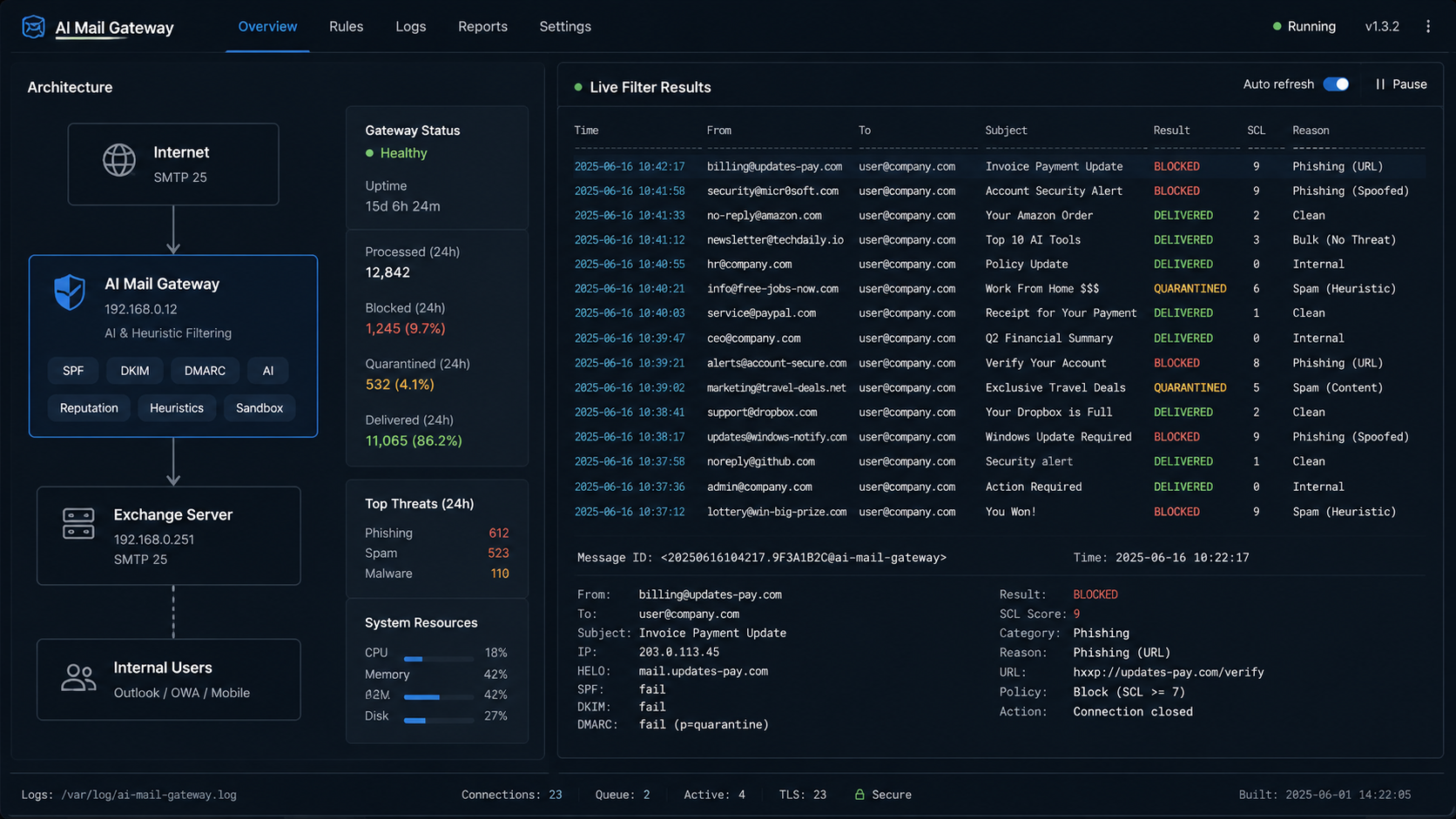Pause the live filter results

click(x=1401, y=84)
